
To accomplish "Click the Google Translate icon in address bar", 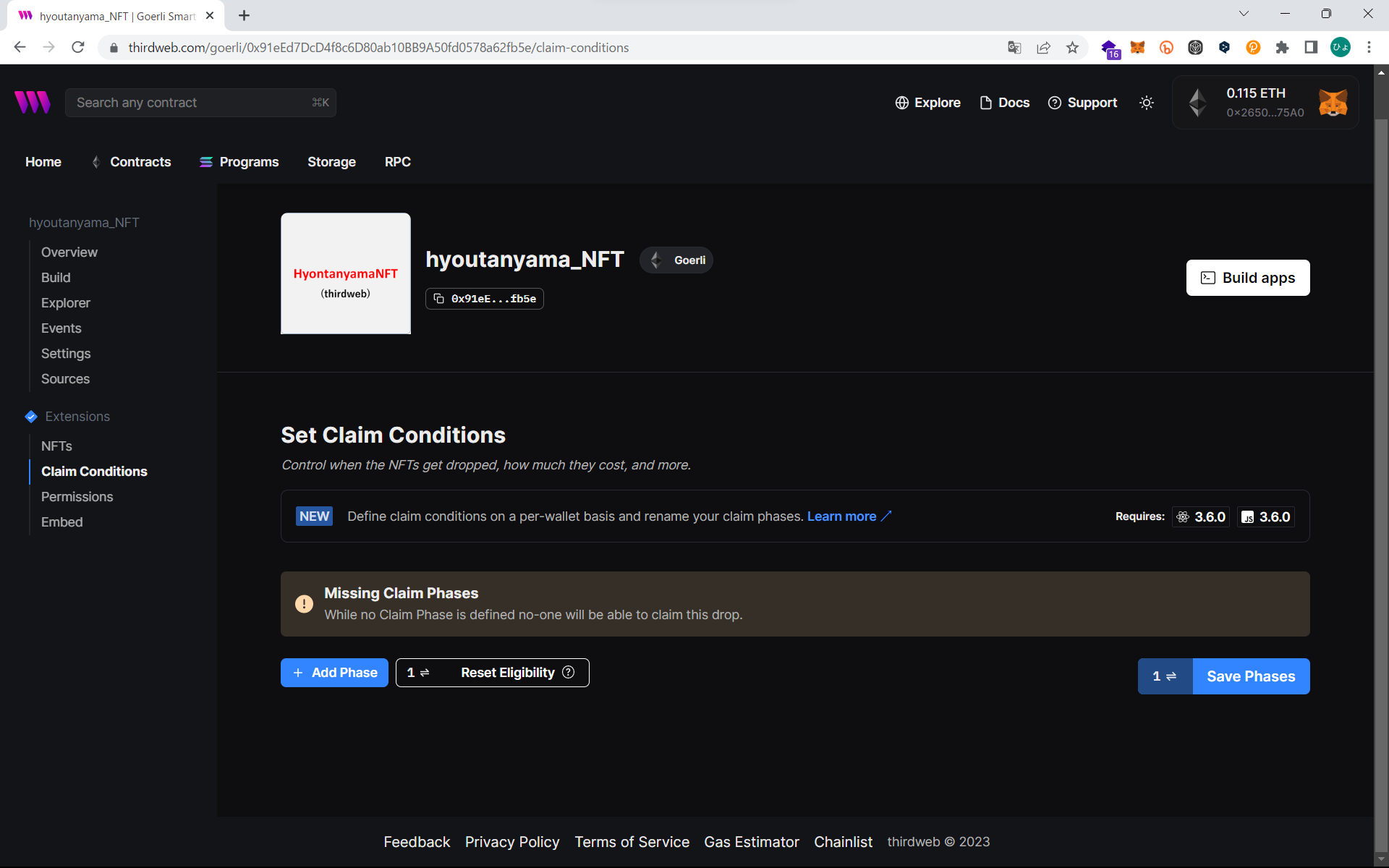I will [x=1014, y=48].
